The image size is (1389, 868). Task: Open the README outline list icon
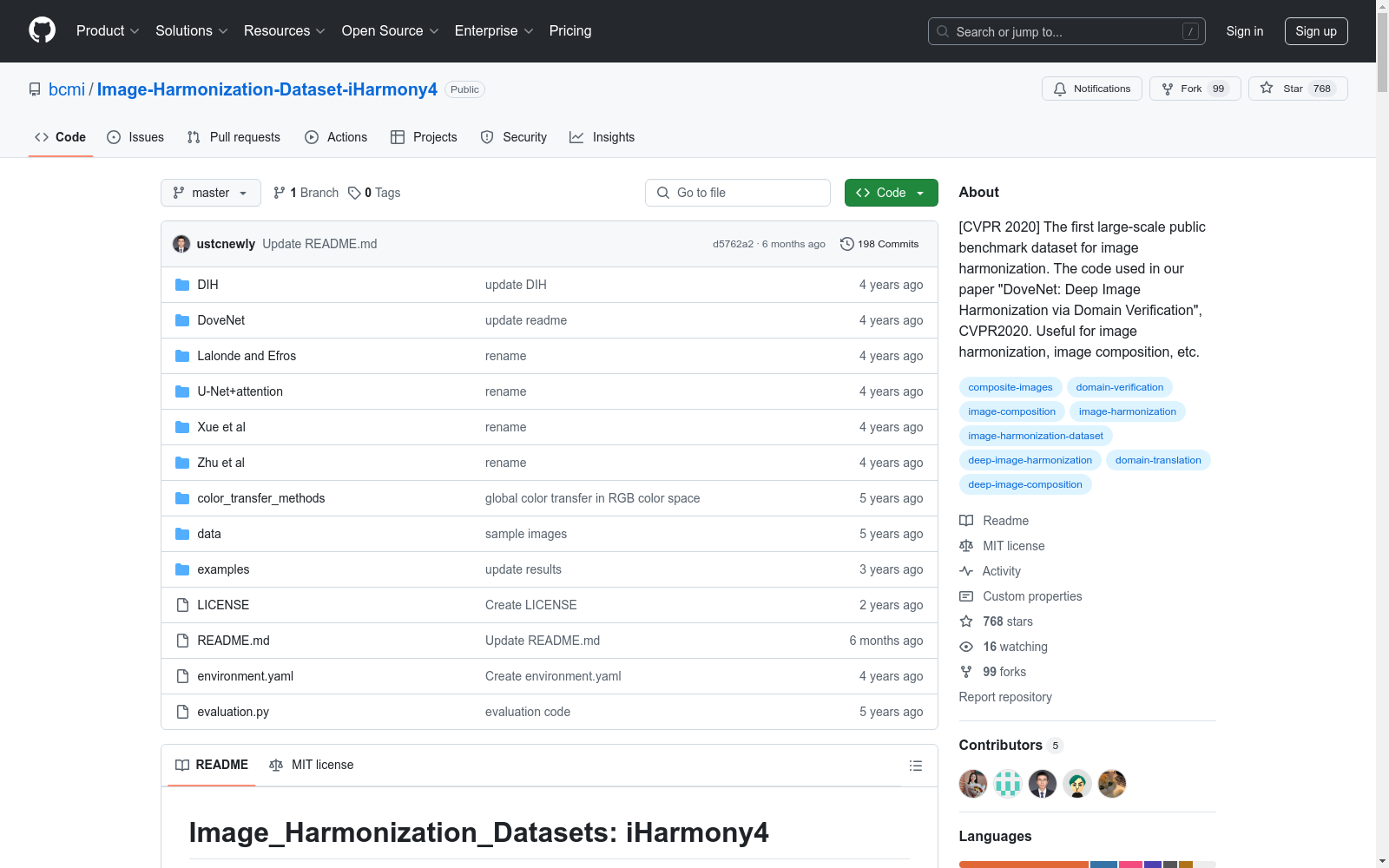(915, 766)
